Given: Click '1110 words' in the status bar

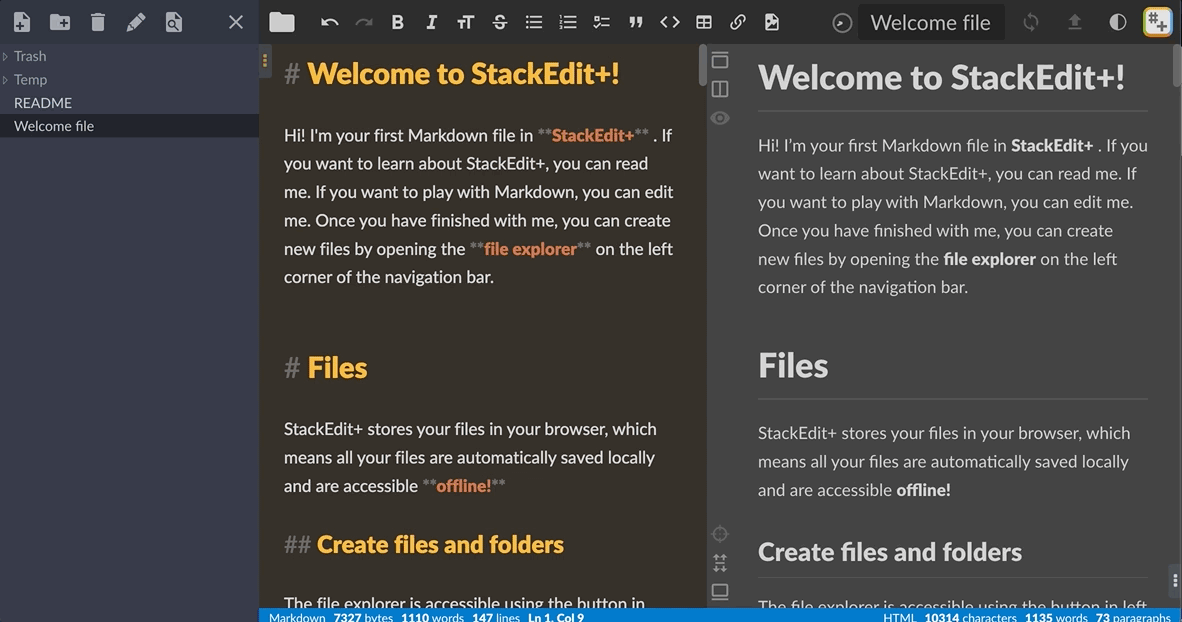Looking at the screenshot, I should [x=432, y=617].
